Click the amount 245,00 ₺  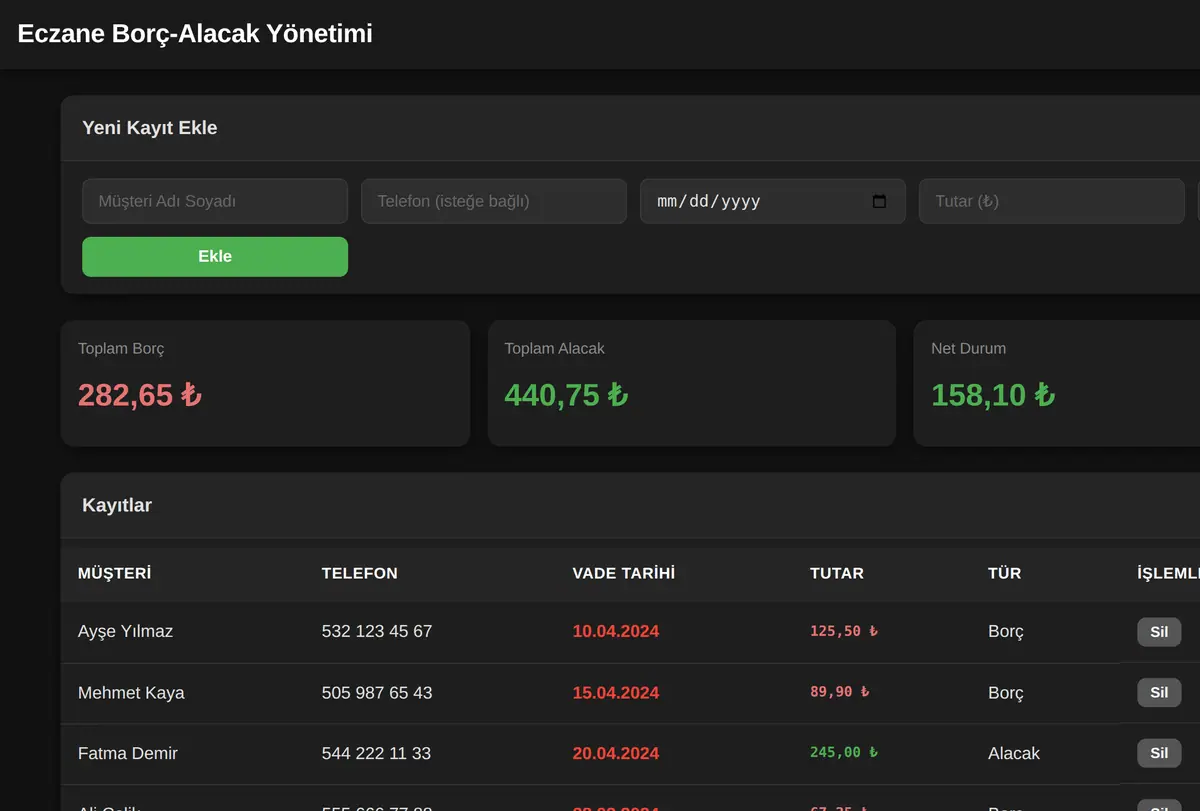[x=844, y=753]
